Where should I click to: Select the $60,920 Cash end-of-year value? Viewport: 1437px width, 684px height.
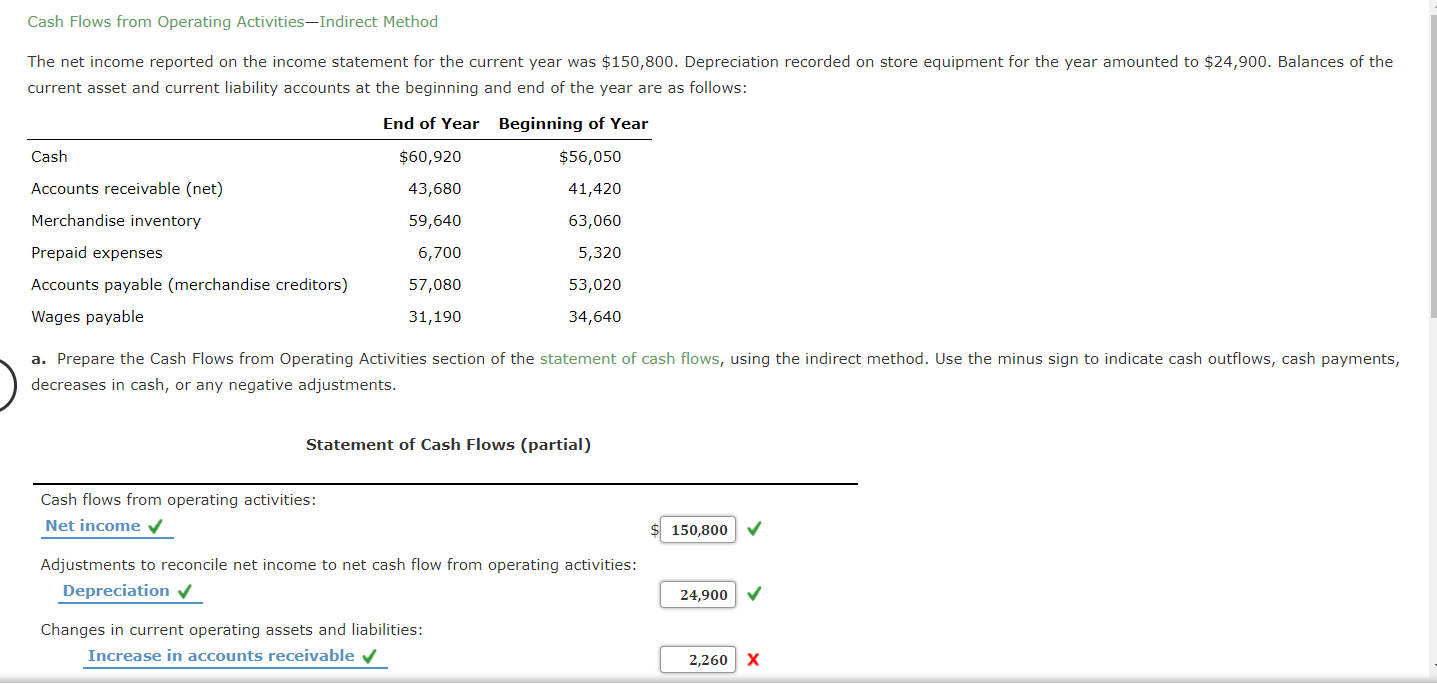pyautogui.click(x=431, y=156)
